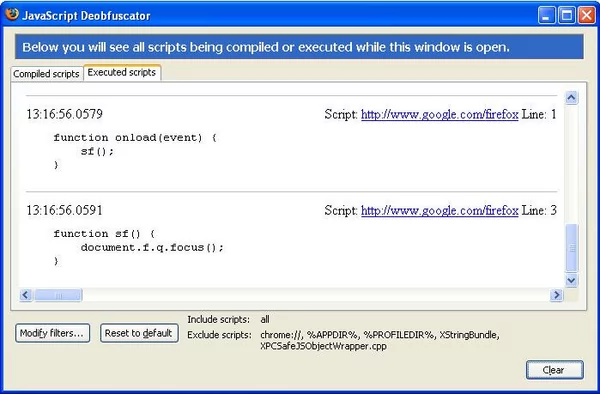Click the vertical scrollbar thumb

[571, 248]
